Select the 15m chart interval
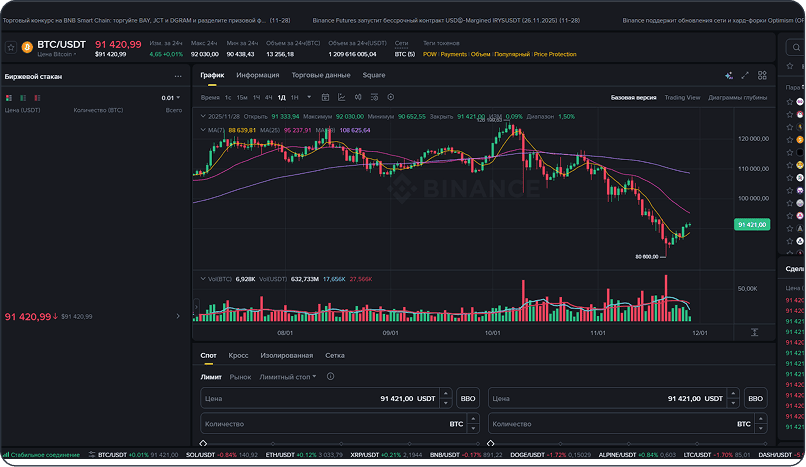 (242, 98)
